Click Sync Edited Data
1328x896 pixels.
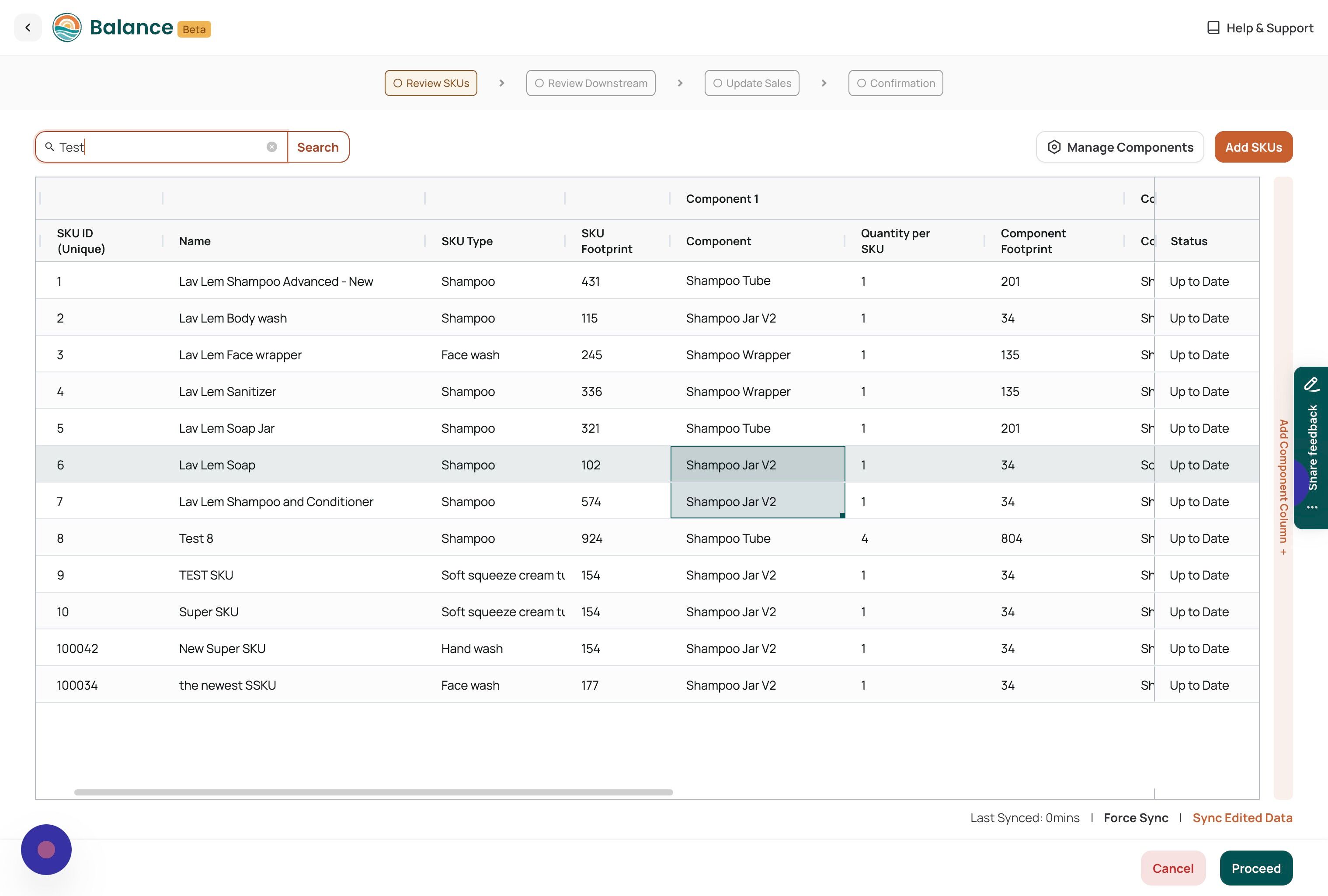pyautogui.click(x=1242, y=818)
